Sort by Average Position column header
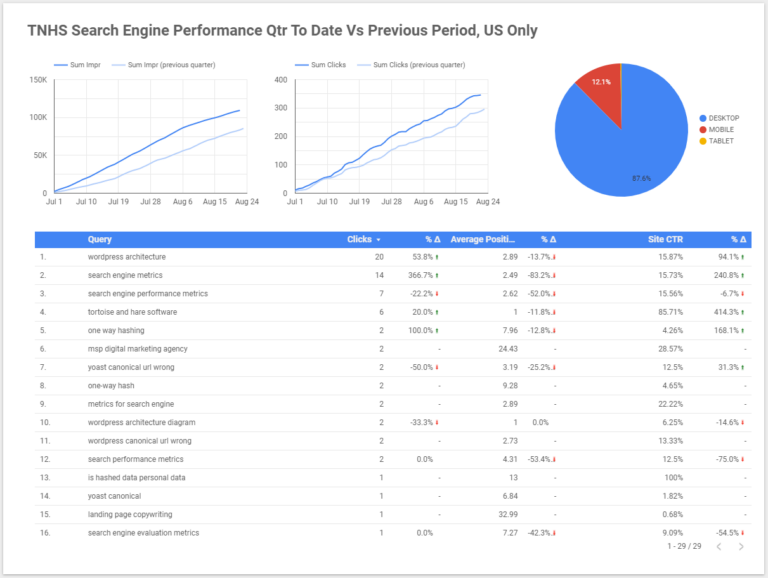The image size is (768, 578). click(483, 240)
